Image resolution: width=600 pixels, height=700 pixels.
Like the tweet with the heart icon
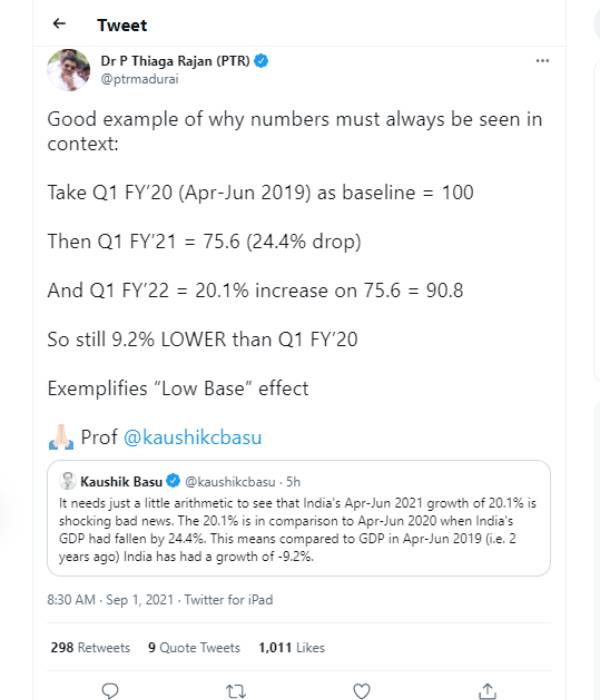tap(361, 689)
